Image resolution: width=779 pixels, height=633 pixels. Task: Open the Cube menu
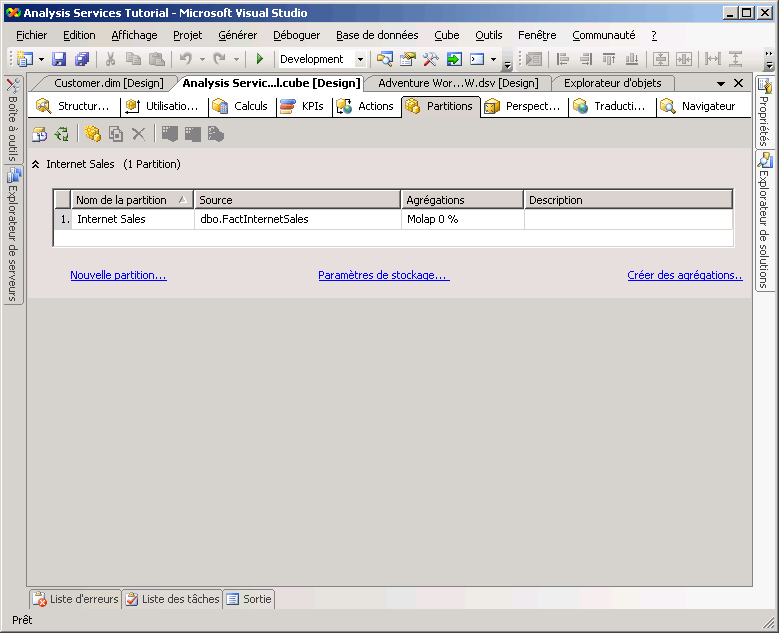point(447,35)
